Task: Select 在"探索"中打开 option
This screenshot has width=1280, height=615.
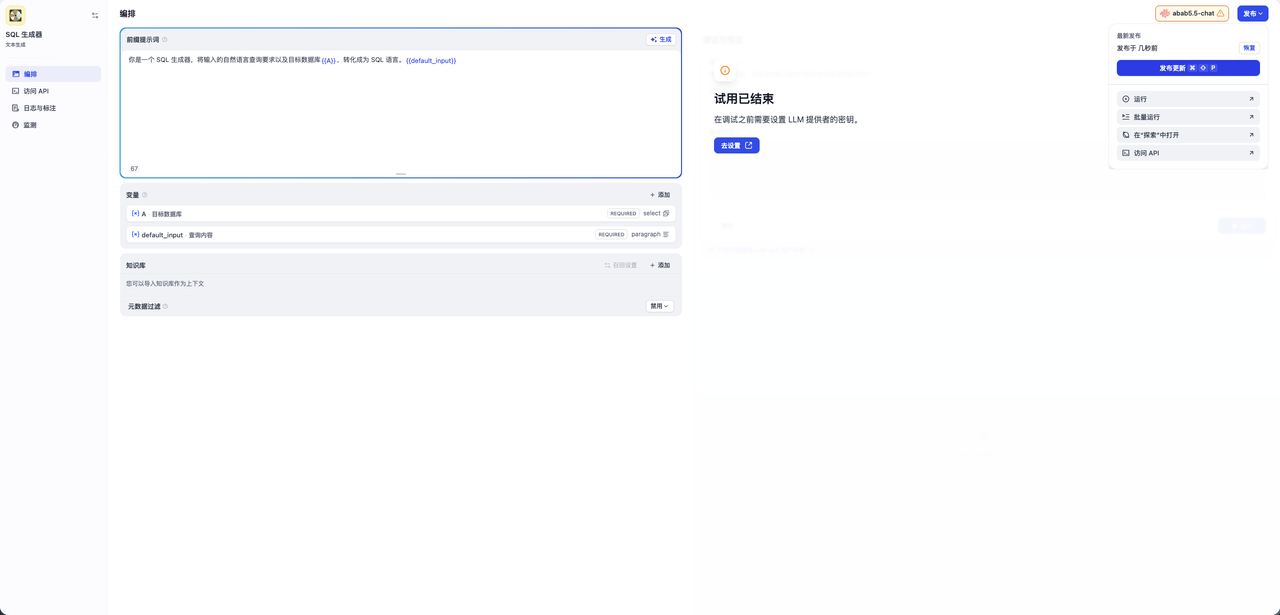Action: coord(1188,135)
